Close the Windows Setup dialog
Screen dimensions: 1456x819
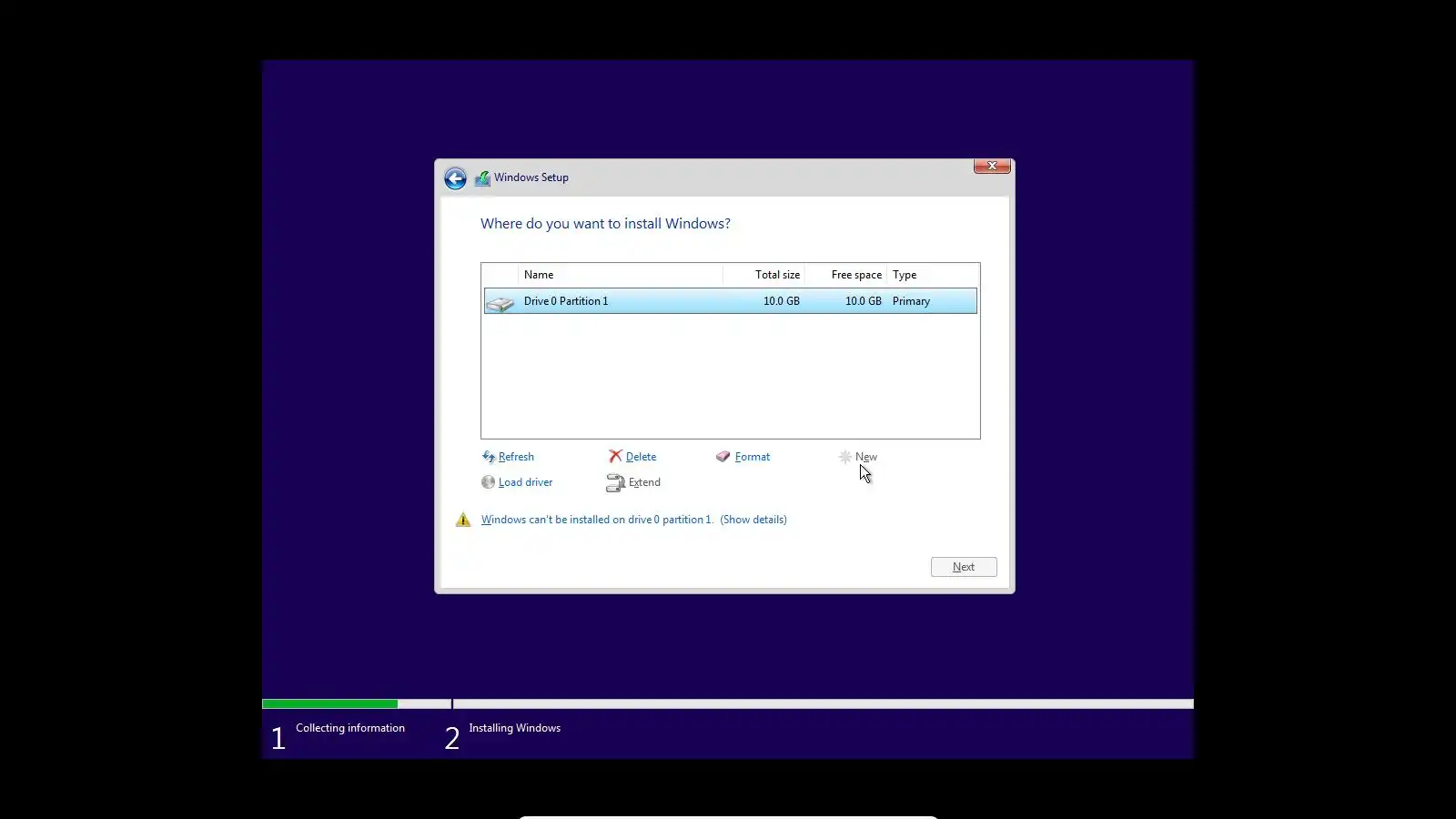pyautogui.click(x=992, y=166)
